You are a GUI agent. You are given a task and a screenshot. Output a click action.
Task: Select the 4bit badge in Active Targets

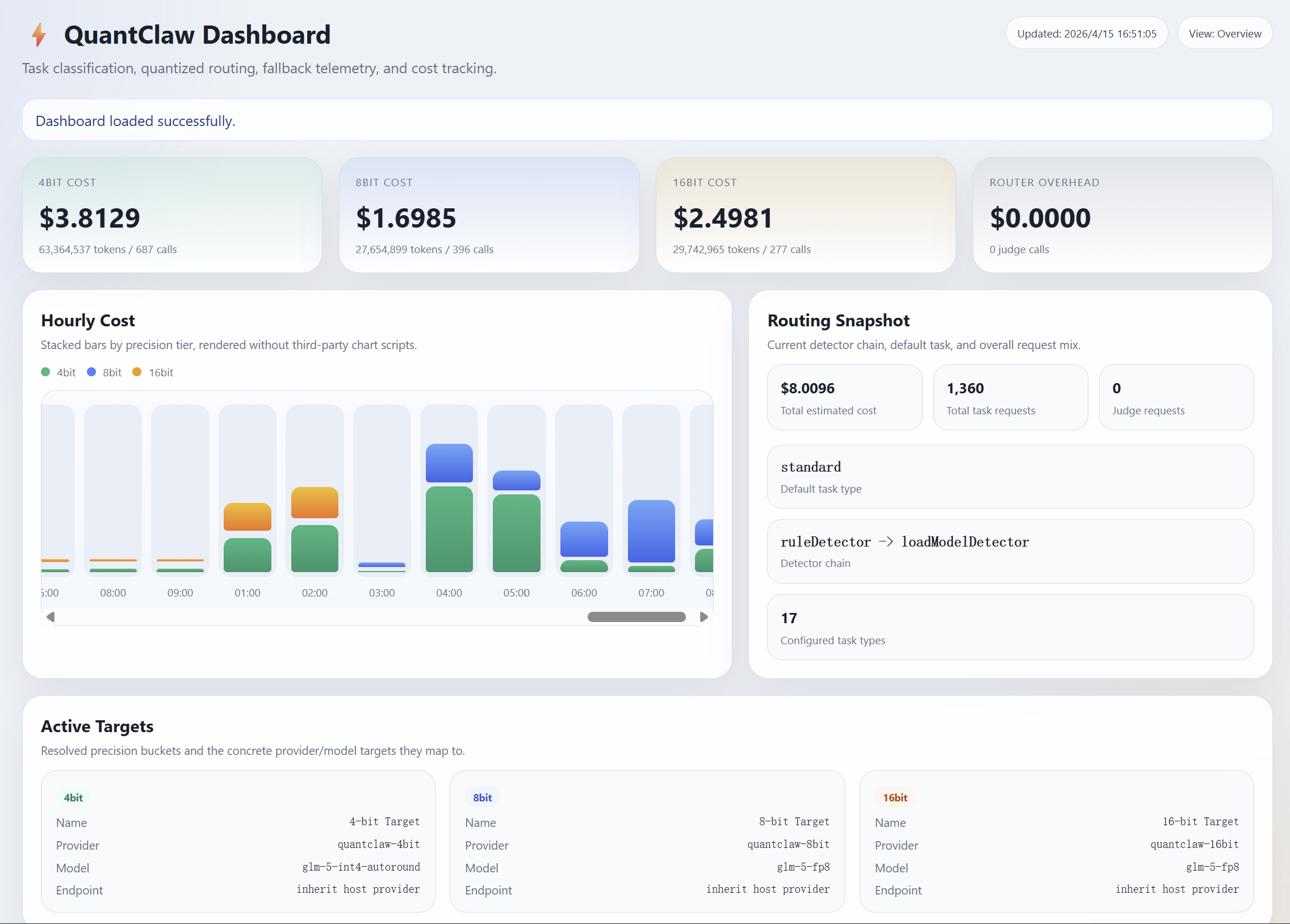(x=73, y=797)
